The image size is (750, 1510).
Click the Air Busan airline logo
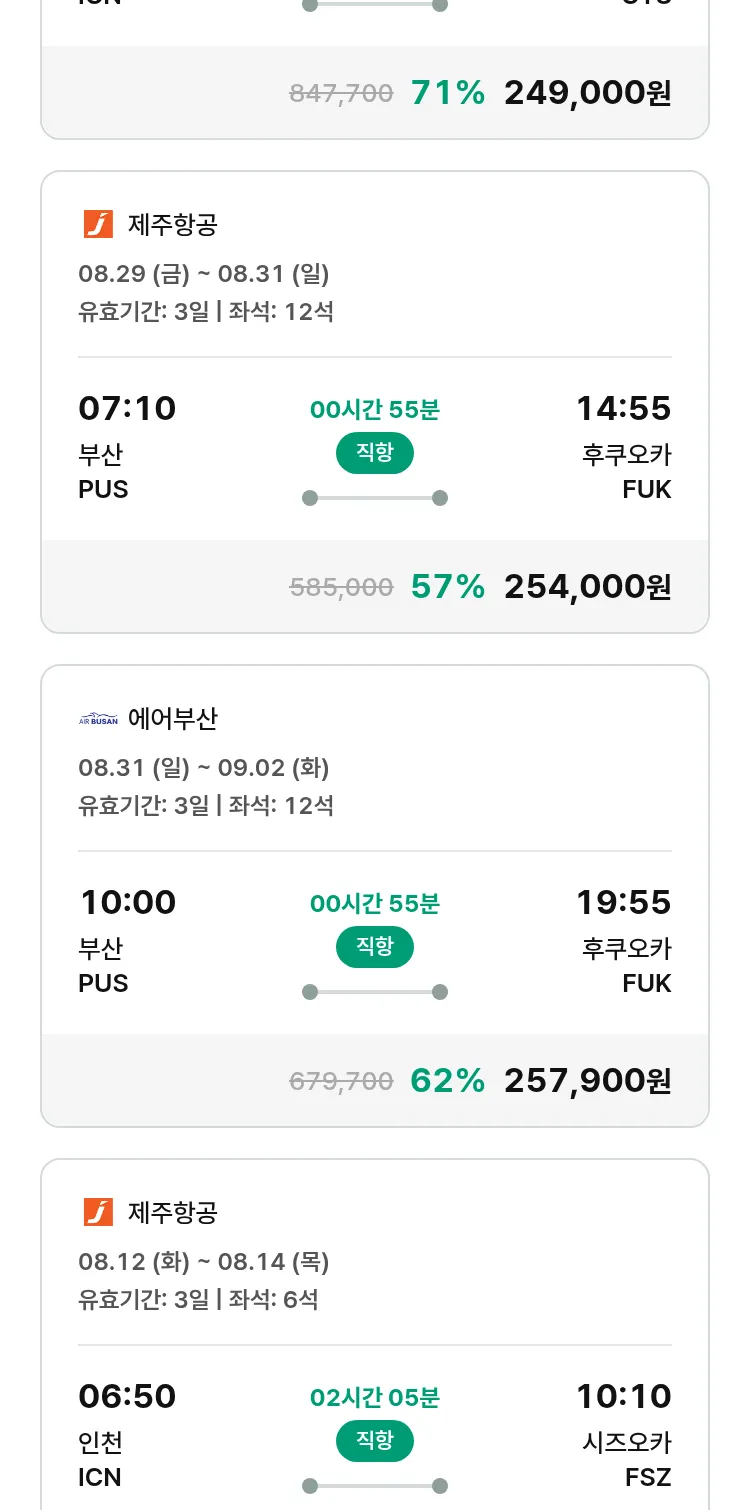coord(98,719)
